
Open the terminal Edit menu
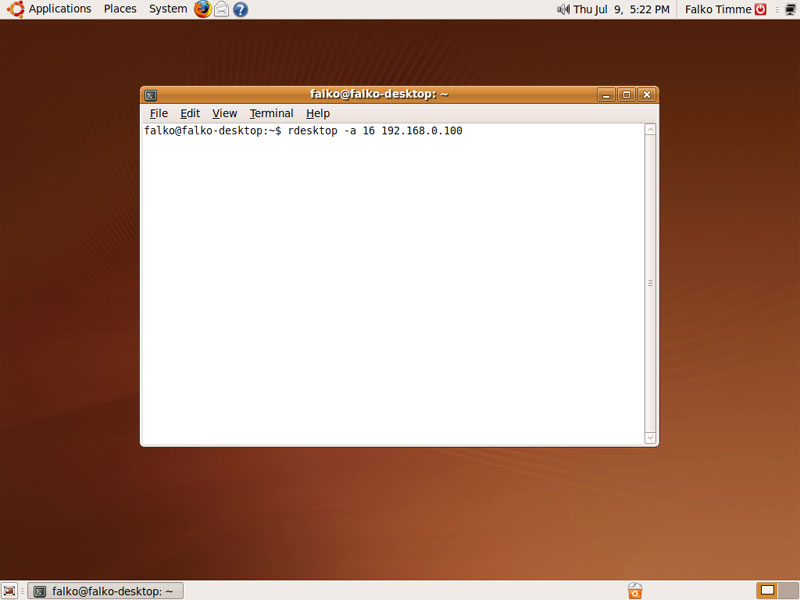(190, 113)
